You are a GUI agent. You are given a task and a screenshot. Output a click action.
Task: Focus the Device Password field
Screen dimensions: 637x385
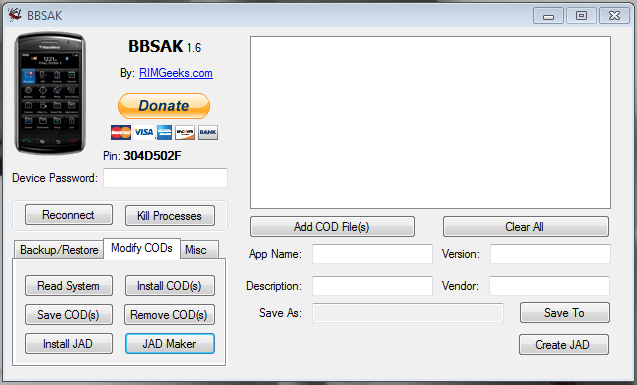165,178
